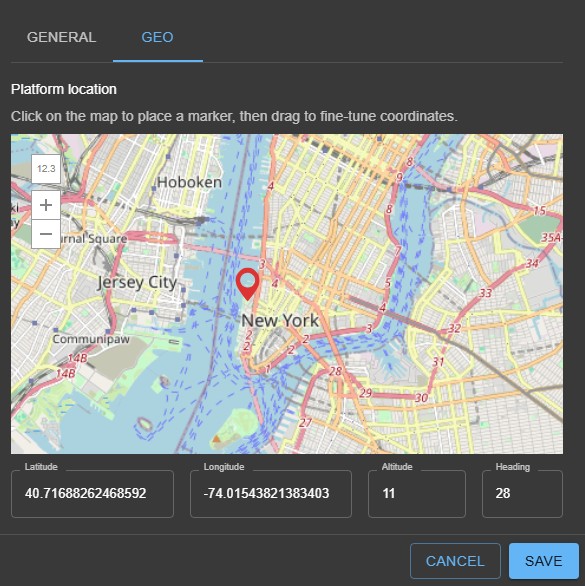The image size is (585, 586).
Task: Save the platform location settings
Action: click(544, 561)
